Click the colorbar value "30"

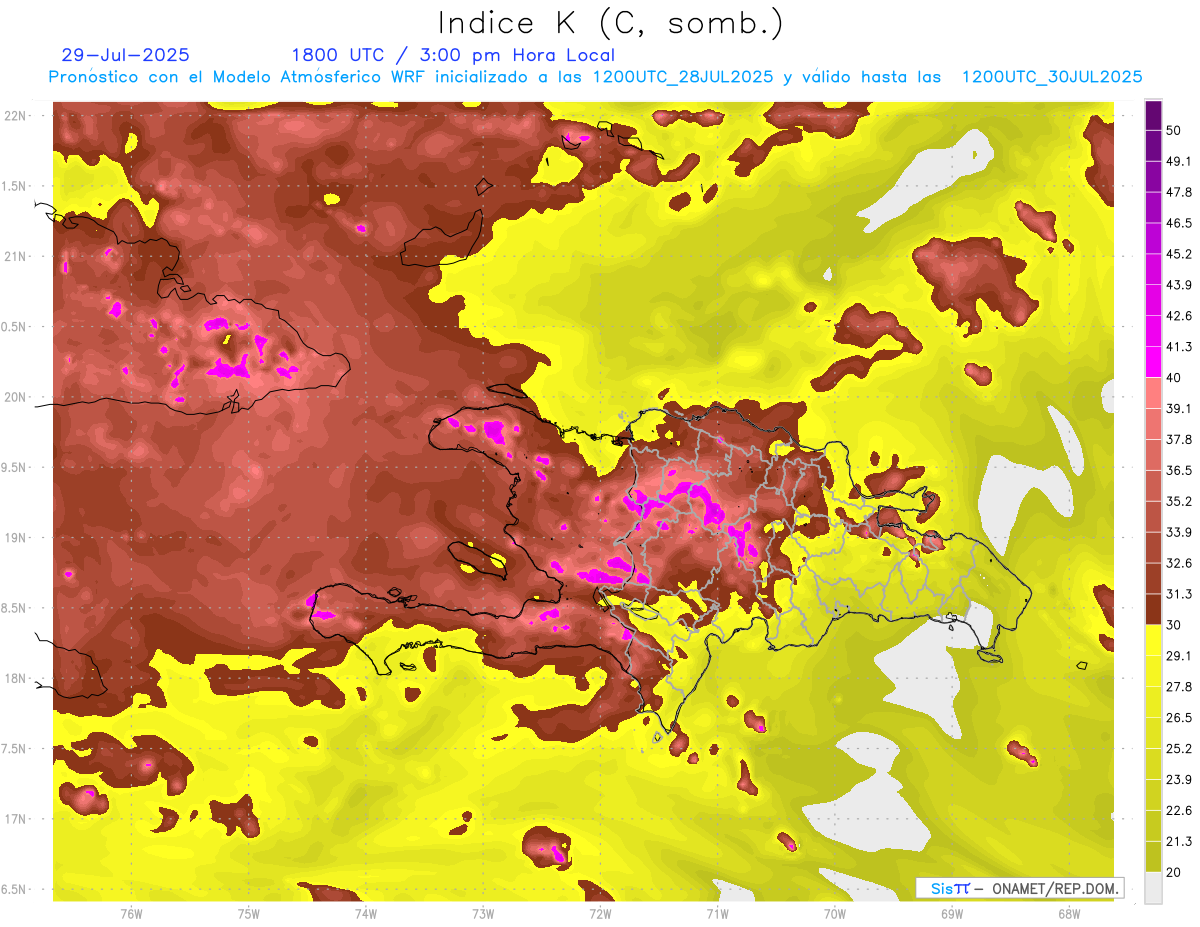(x=1174, y=625)
